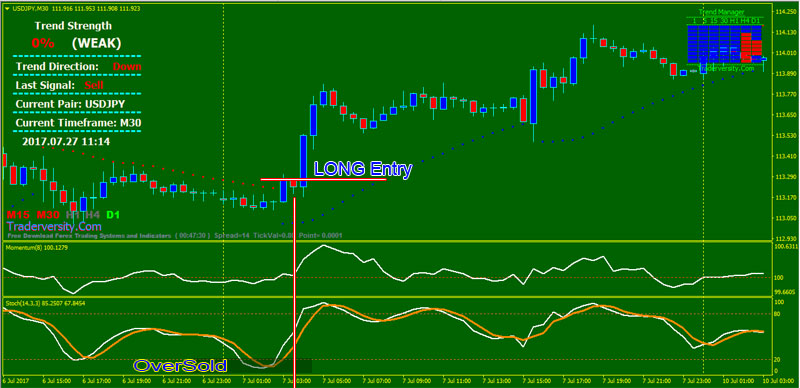Screen dimensions: 800x388
Task: Click the (WEAK) strength label
Action: tap(96, 43)
